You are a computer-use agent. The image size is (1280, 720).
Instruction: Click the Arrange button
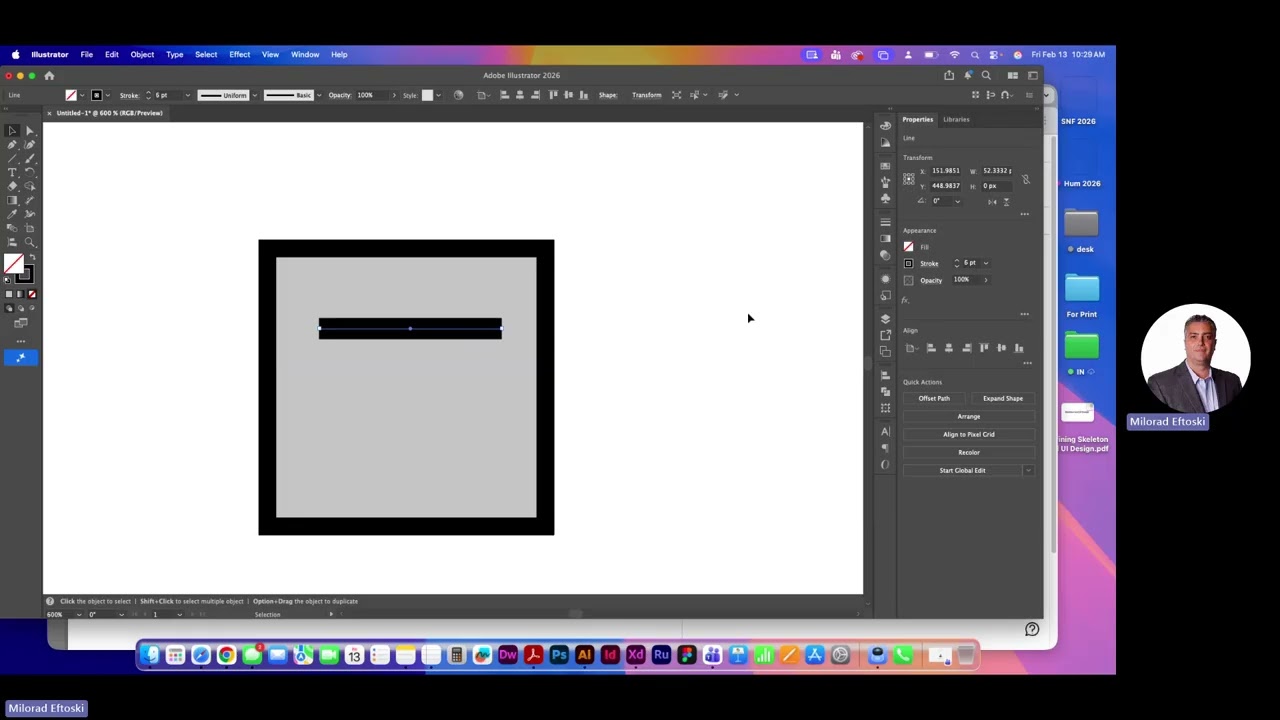point(968,416)
